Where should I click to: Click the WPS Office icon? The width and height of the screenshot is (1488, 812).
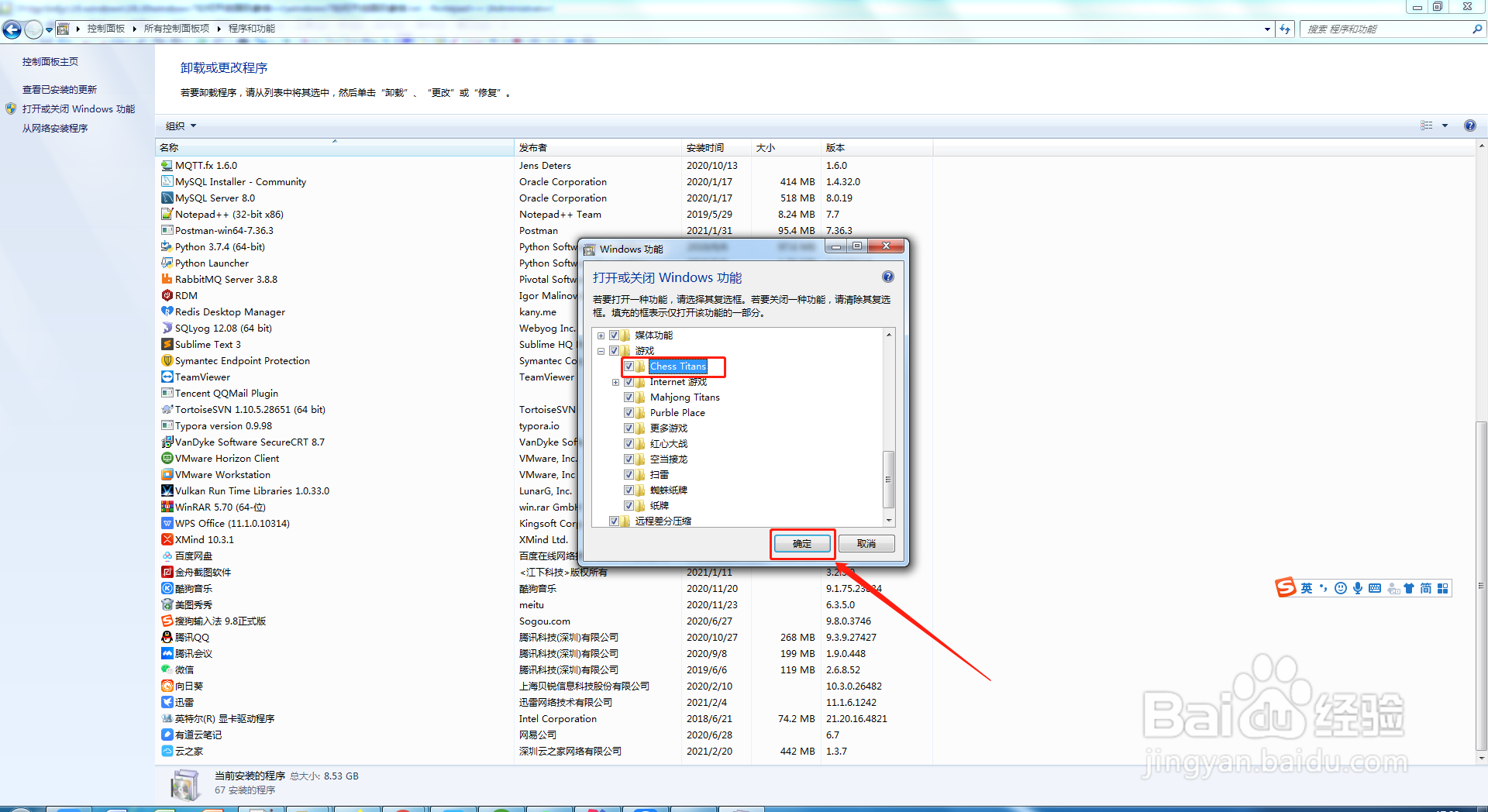point(167,523)
